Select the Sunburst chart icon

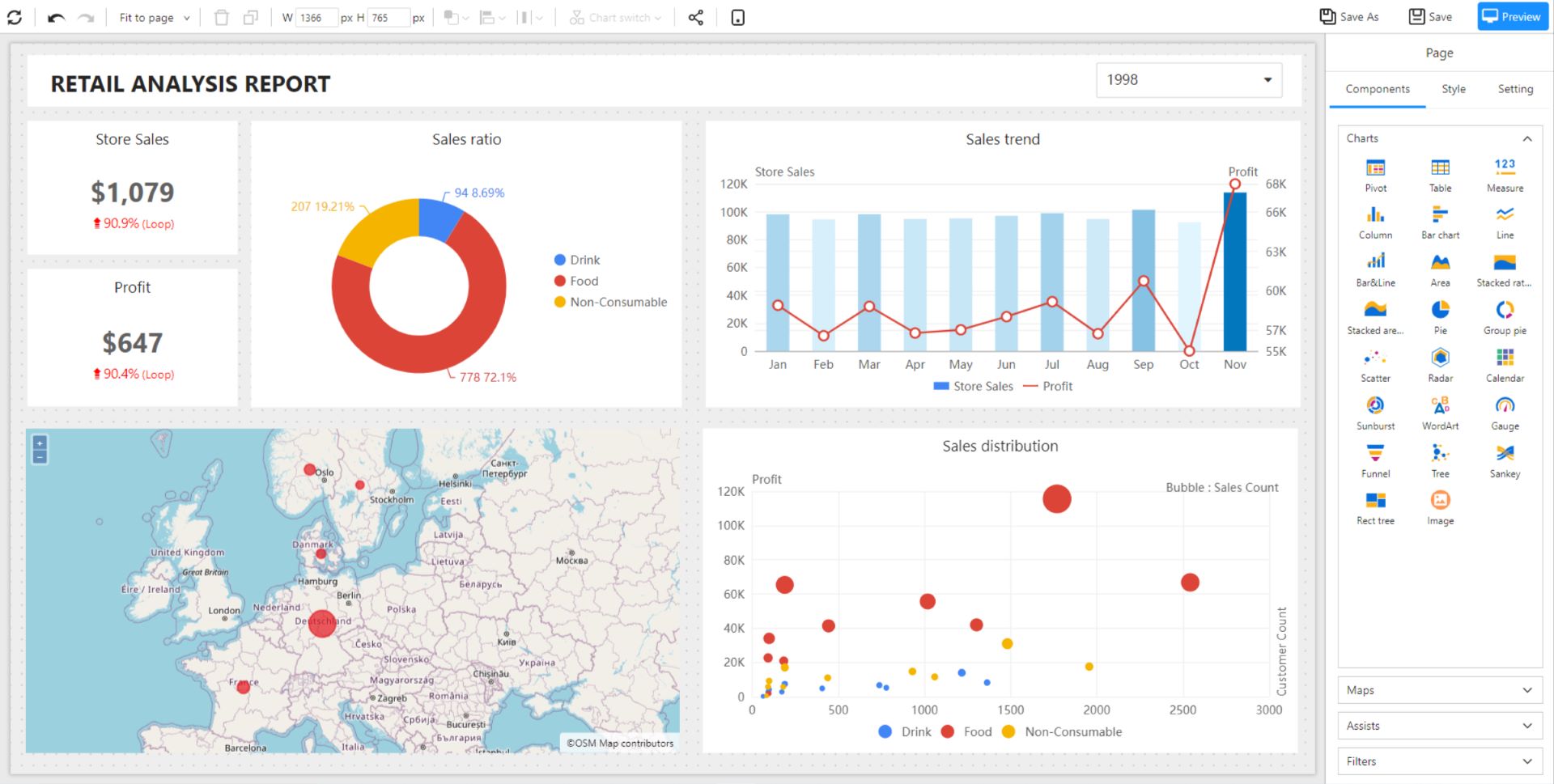tap(1375, 406)
